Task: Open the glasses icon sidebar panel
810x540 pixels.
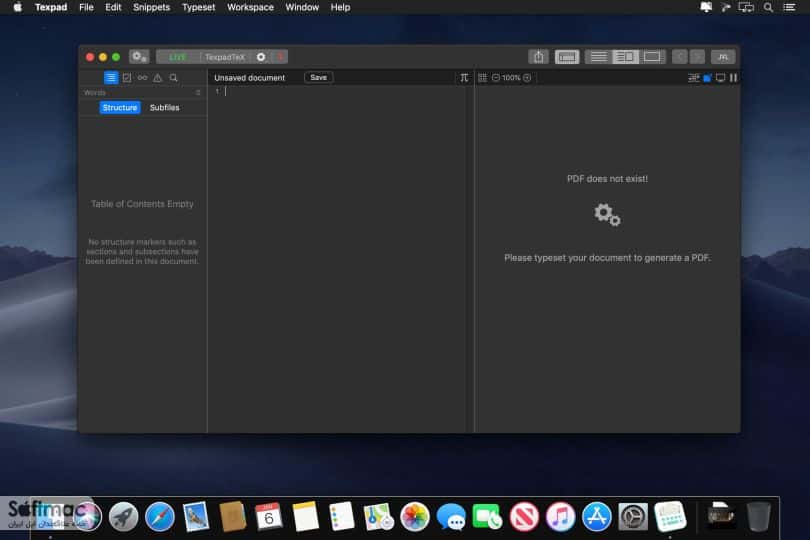Action: 142,78
